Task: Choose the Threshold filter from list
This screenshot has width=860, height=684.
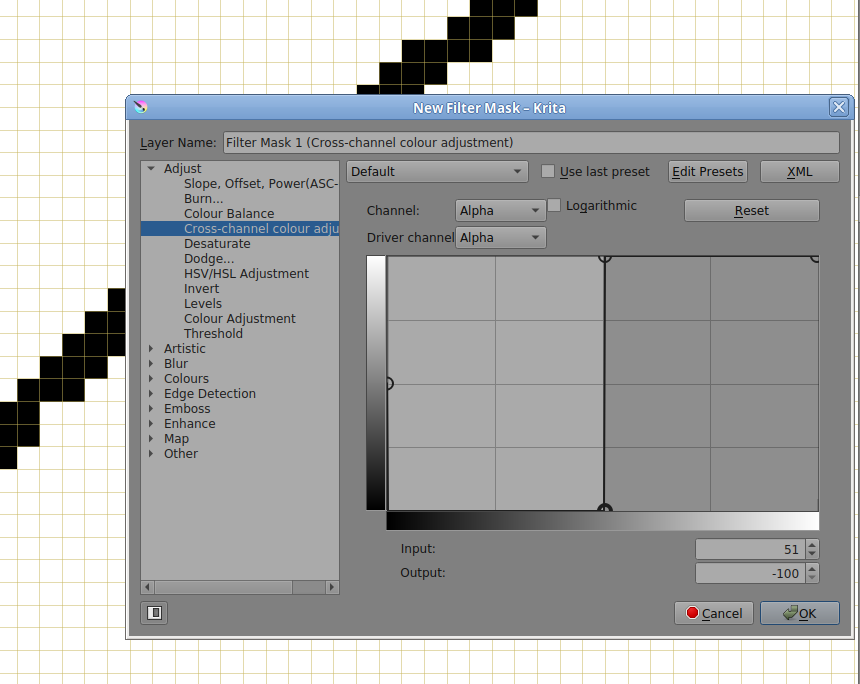Action: pos(213,334)
